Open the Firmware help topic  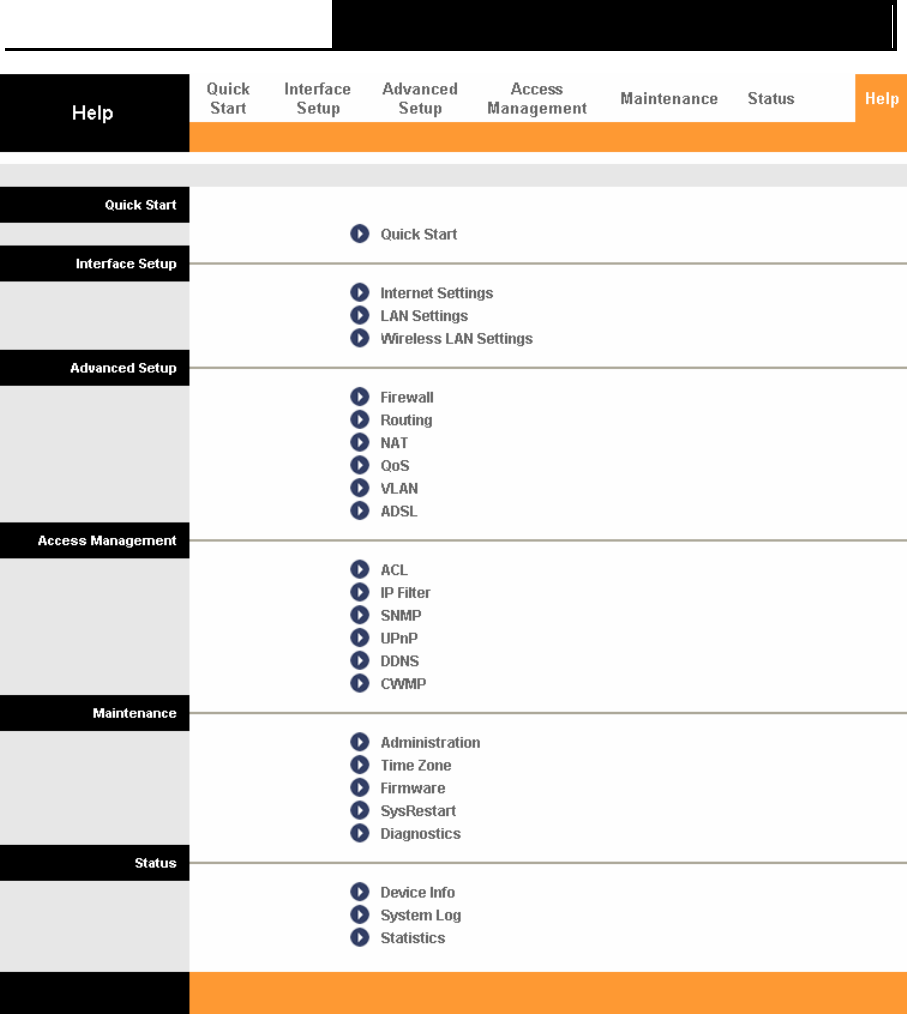pos(413,788)
